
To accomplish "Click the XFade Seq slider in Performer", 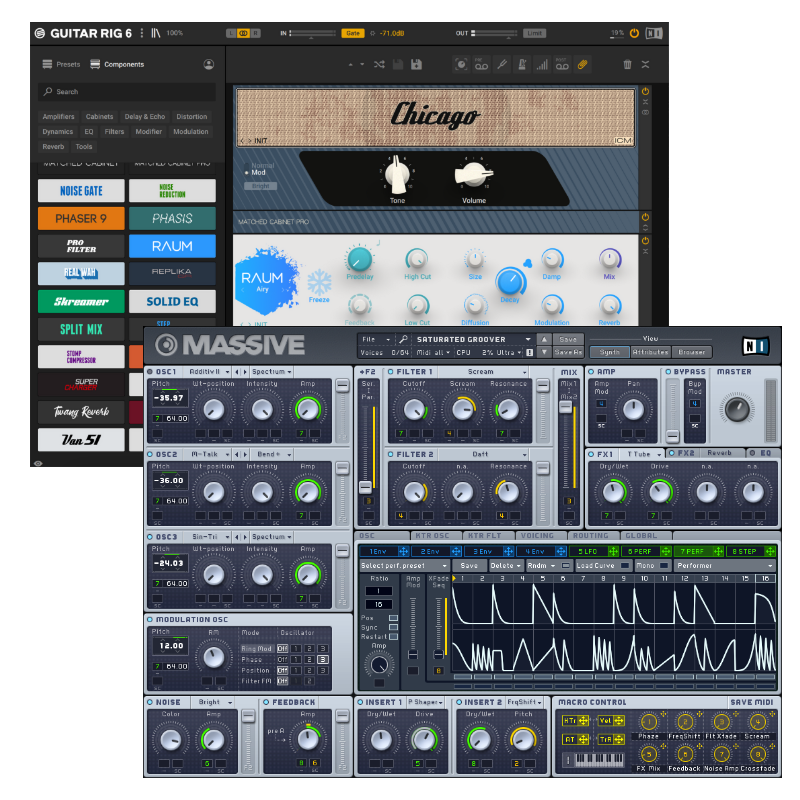I will tap(438, 655).
